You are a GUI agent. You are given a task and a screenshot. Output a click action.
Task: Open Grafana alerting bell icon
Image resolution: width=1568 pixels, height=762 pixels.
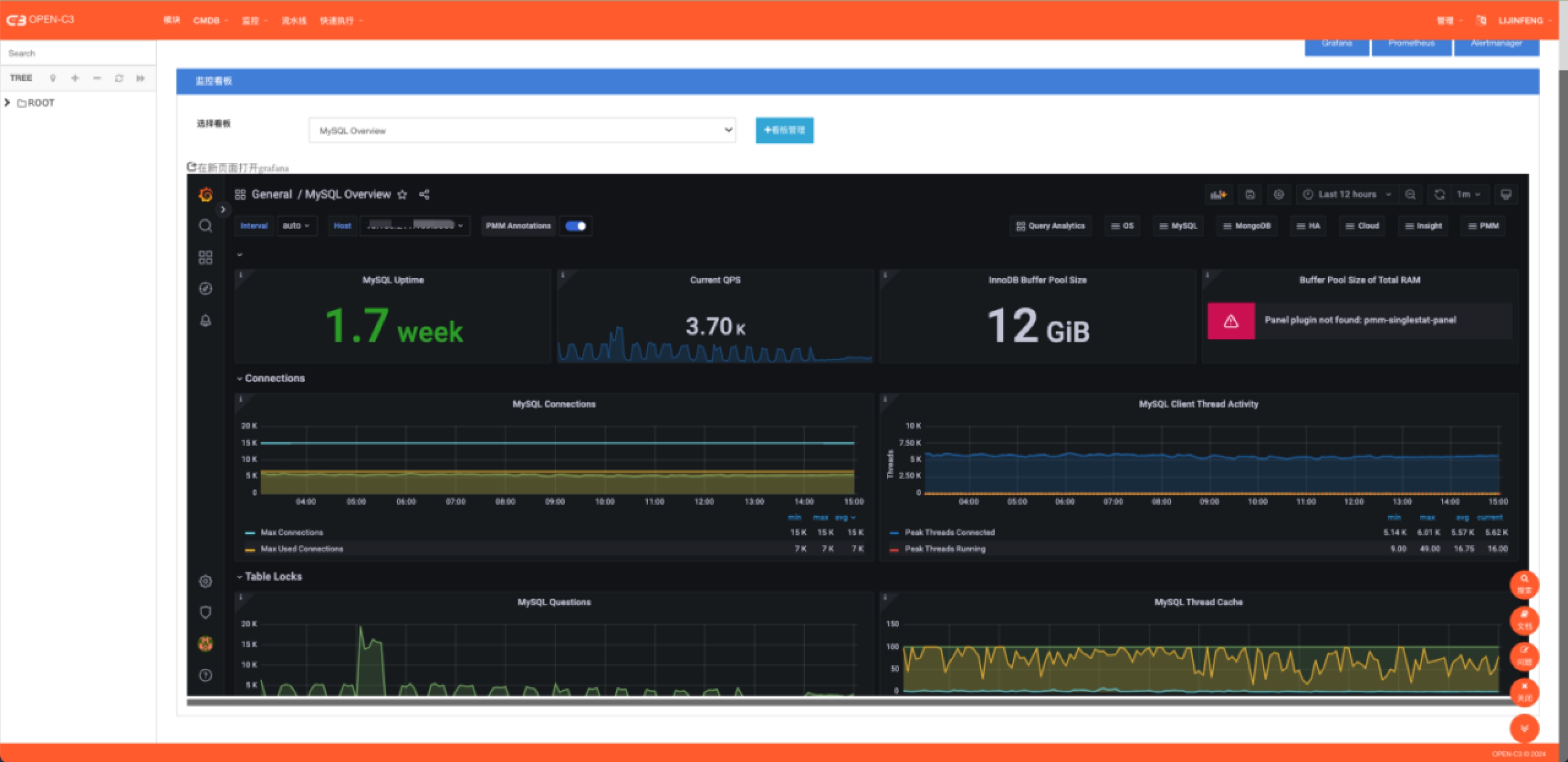click(x=205, y=320)
